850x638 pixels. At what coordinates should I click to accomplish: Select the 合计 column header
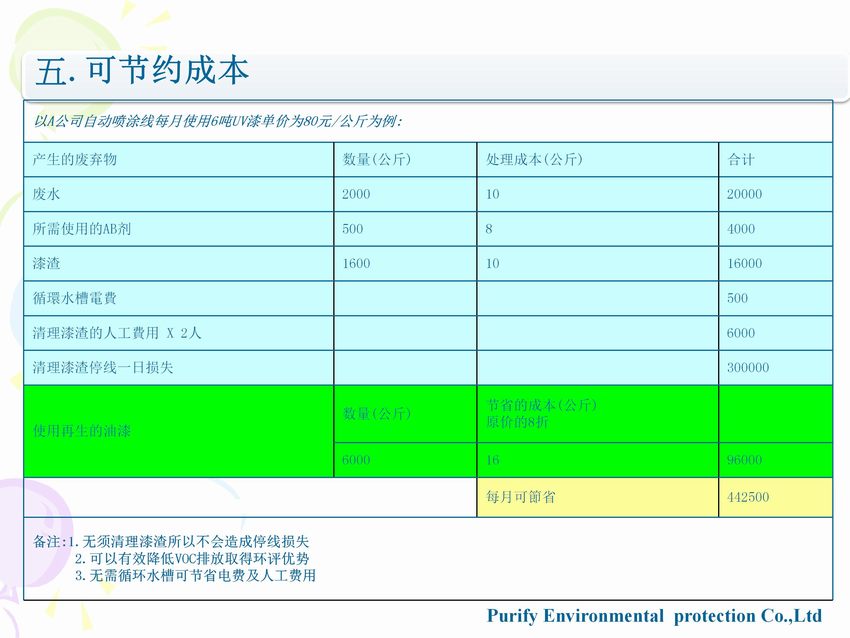click(741, 160)
